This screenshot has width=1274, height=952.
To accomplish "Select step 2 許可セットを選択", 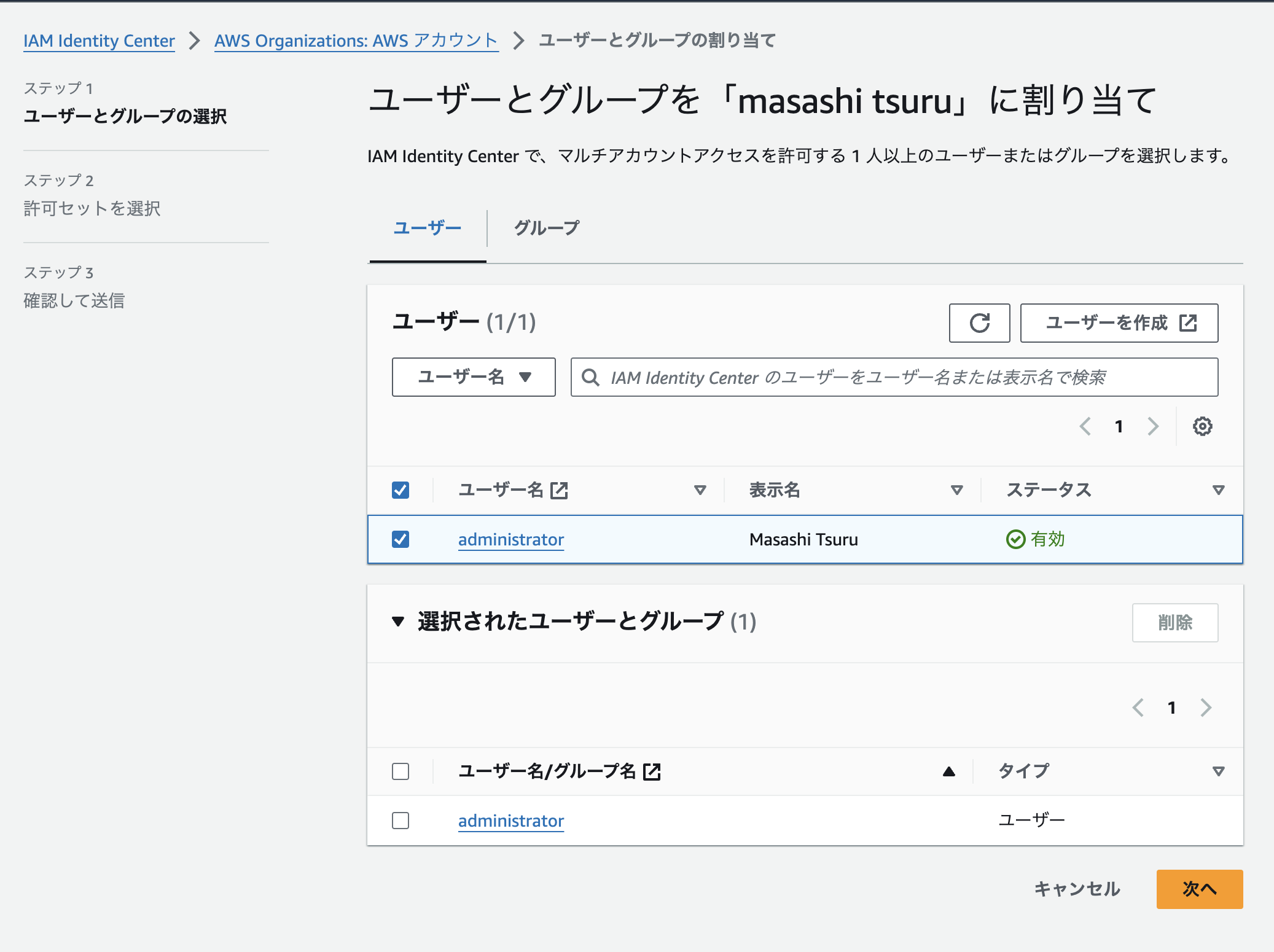I will [x=92, y=209].
